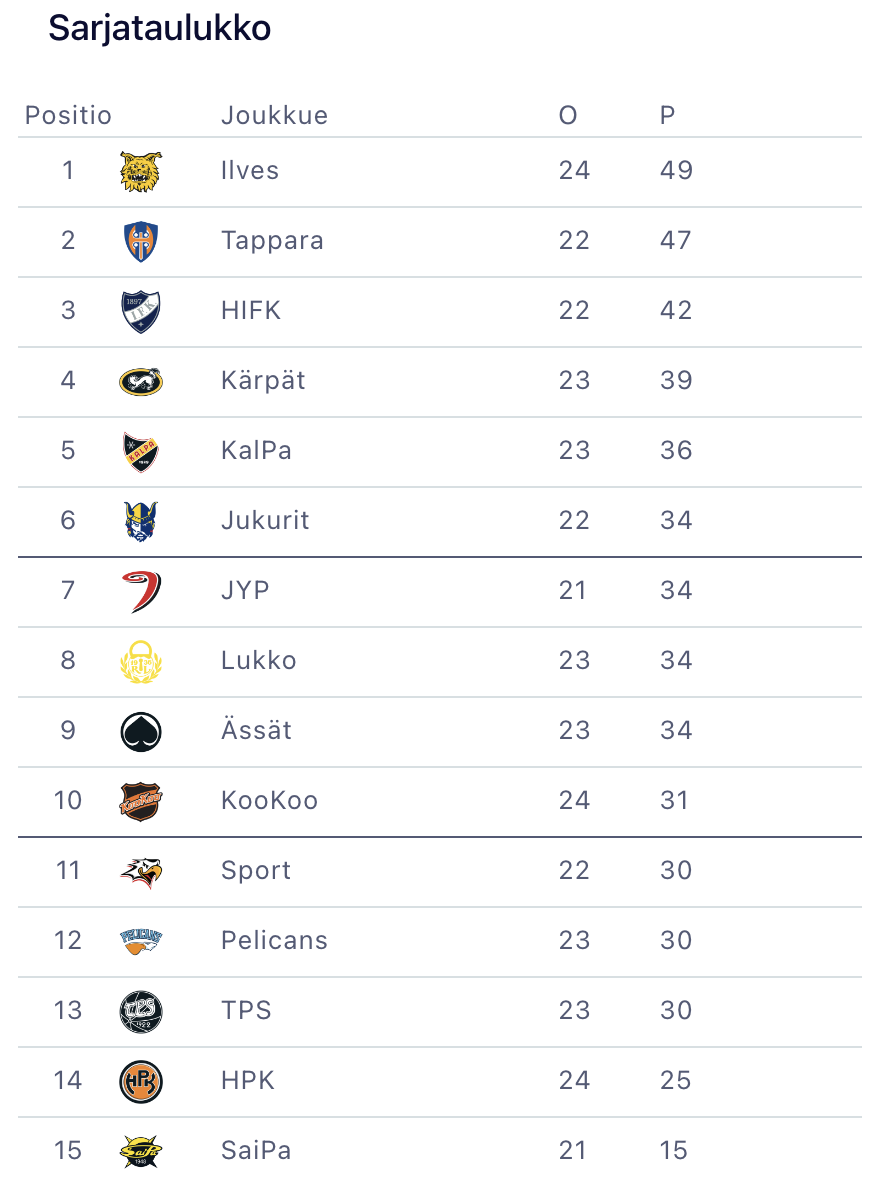Open the KooKoo team logo
The image size is (880, 1184).
pyautogui.click(x=140, y=801)
